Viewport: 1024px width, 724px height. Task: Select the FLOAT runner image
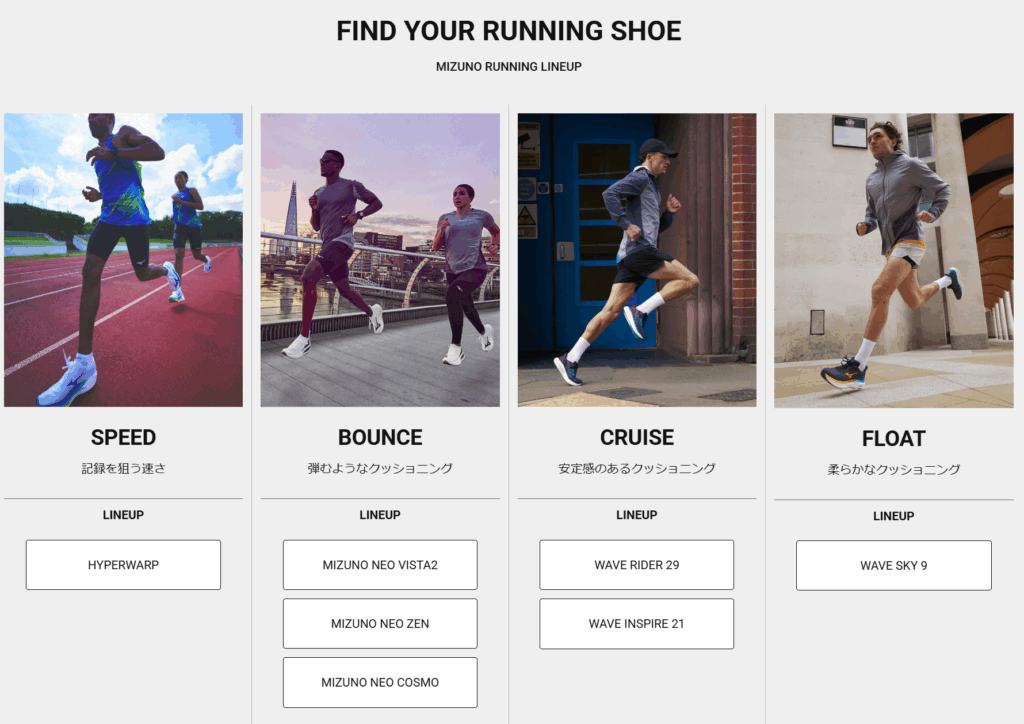[894, 260]
